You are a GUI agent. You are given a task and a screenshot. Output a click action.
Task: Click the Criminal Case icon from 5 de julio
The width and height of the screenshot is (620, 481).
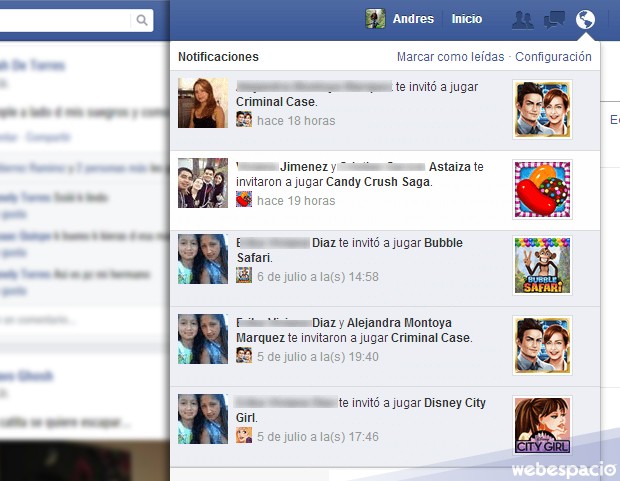pyautogui.click(x=542, y=345)
